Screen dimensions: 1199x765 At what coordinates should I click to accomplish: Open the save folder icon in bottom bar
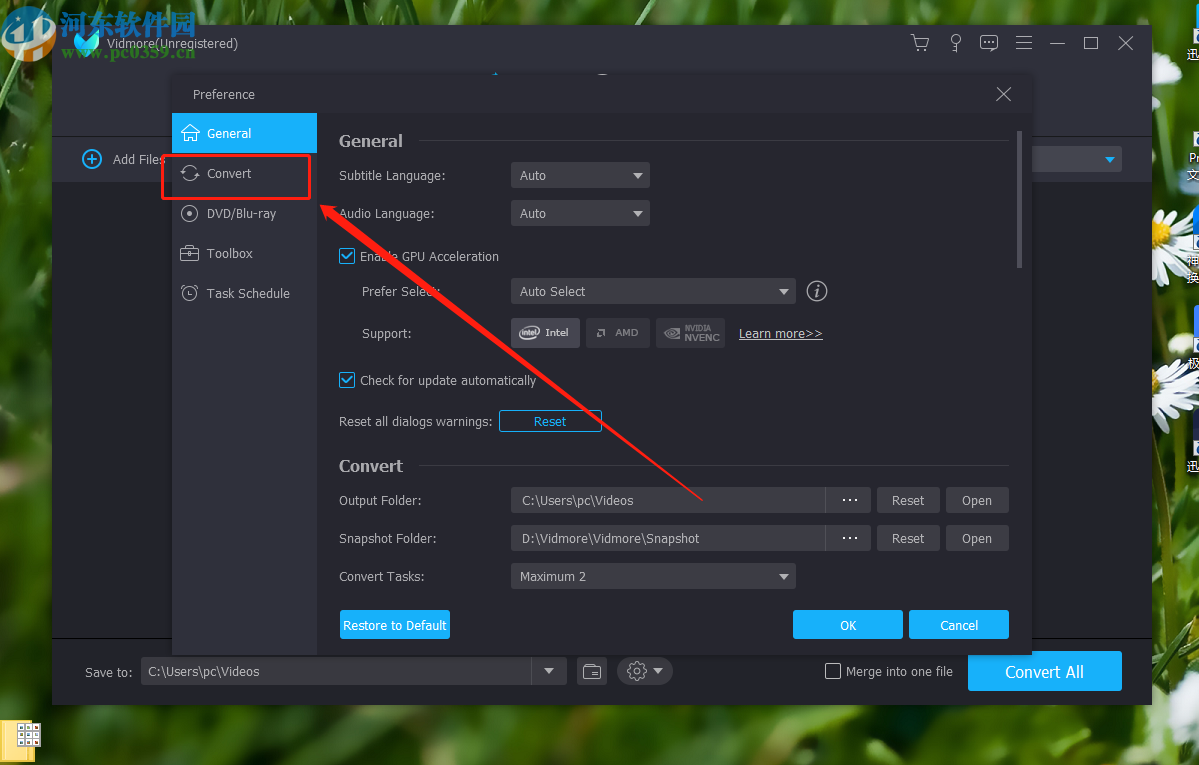592,672
